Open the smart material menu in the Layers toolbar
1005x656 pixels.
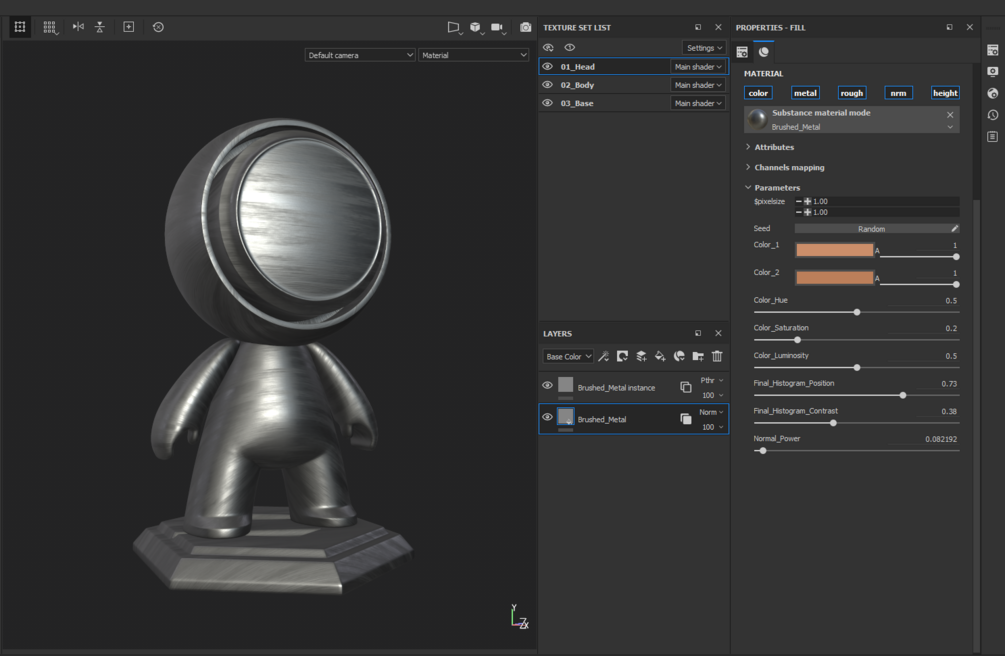click(x=679, y=357)
